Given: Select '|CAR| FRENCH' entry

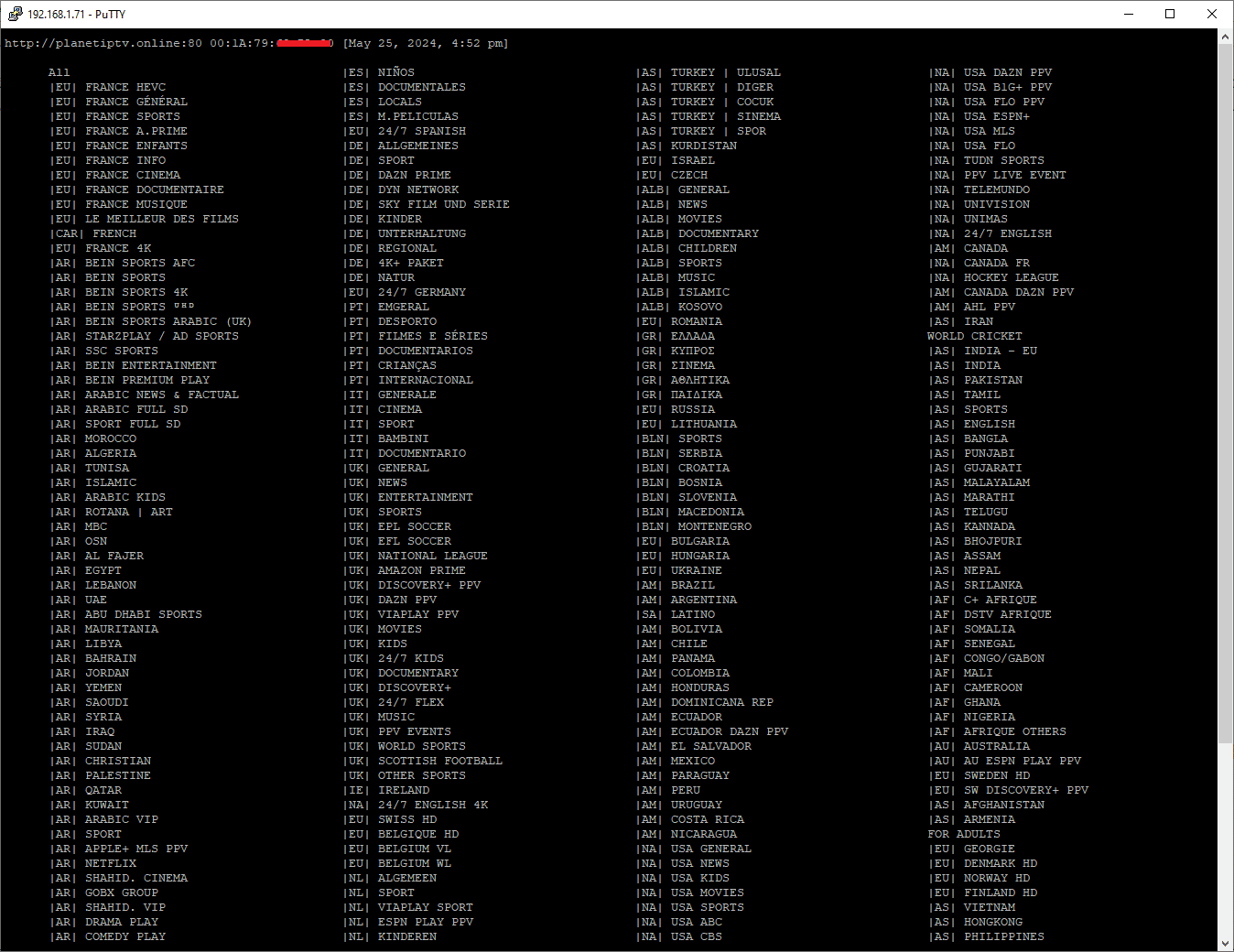Looking at the screenshot, I should [93, 233].
